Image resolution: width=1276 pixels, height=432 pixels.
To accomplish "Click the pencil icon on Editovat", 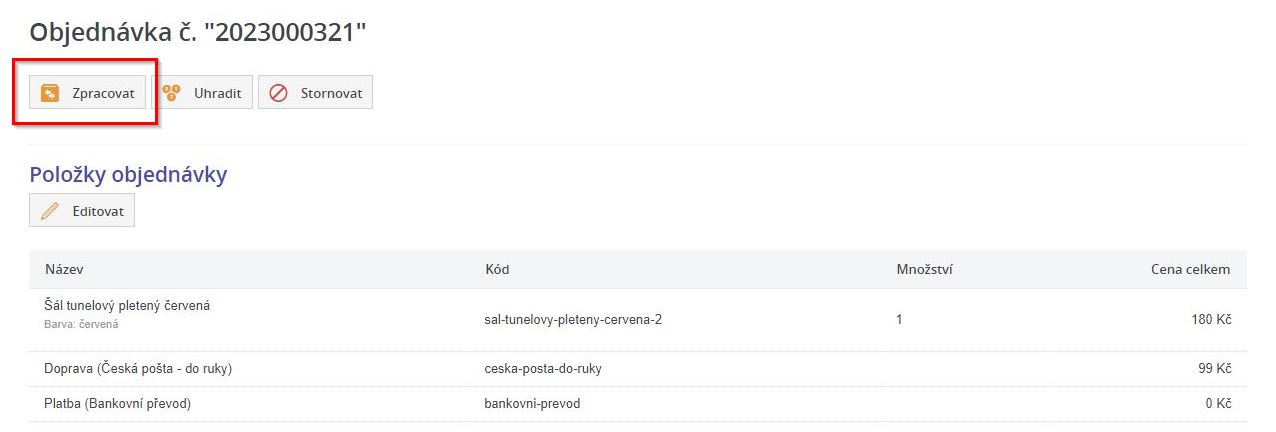I will (50, 211).
